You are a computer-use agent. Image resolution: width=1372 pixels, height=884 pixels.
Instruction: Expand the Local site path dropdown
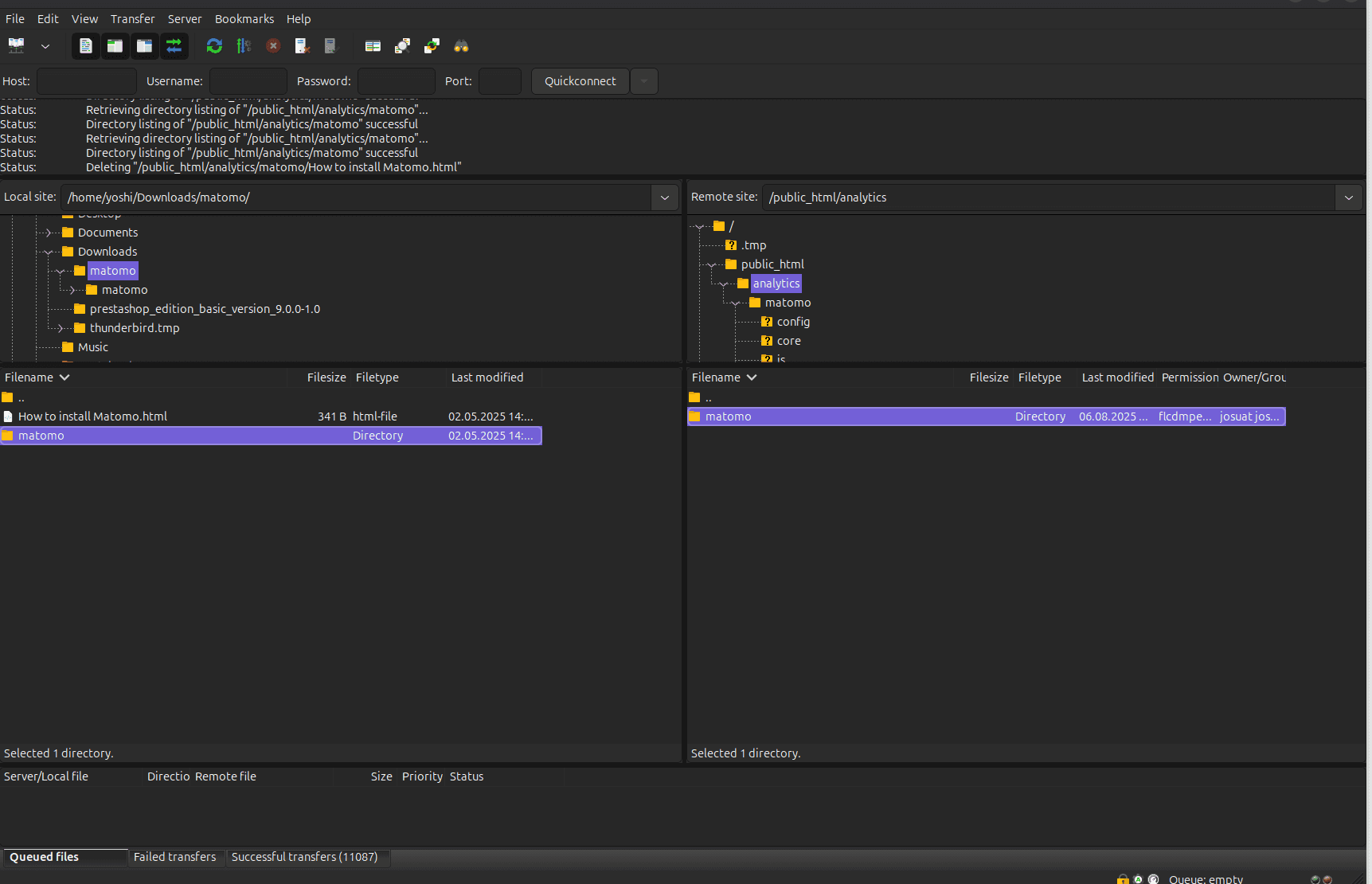(664, 198)
